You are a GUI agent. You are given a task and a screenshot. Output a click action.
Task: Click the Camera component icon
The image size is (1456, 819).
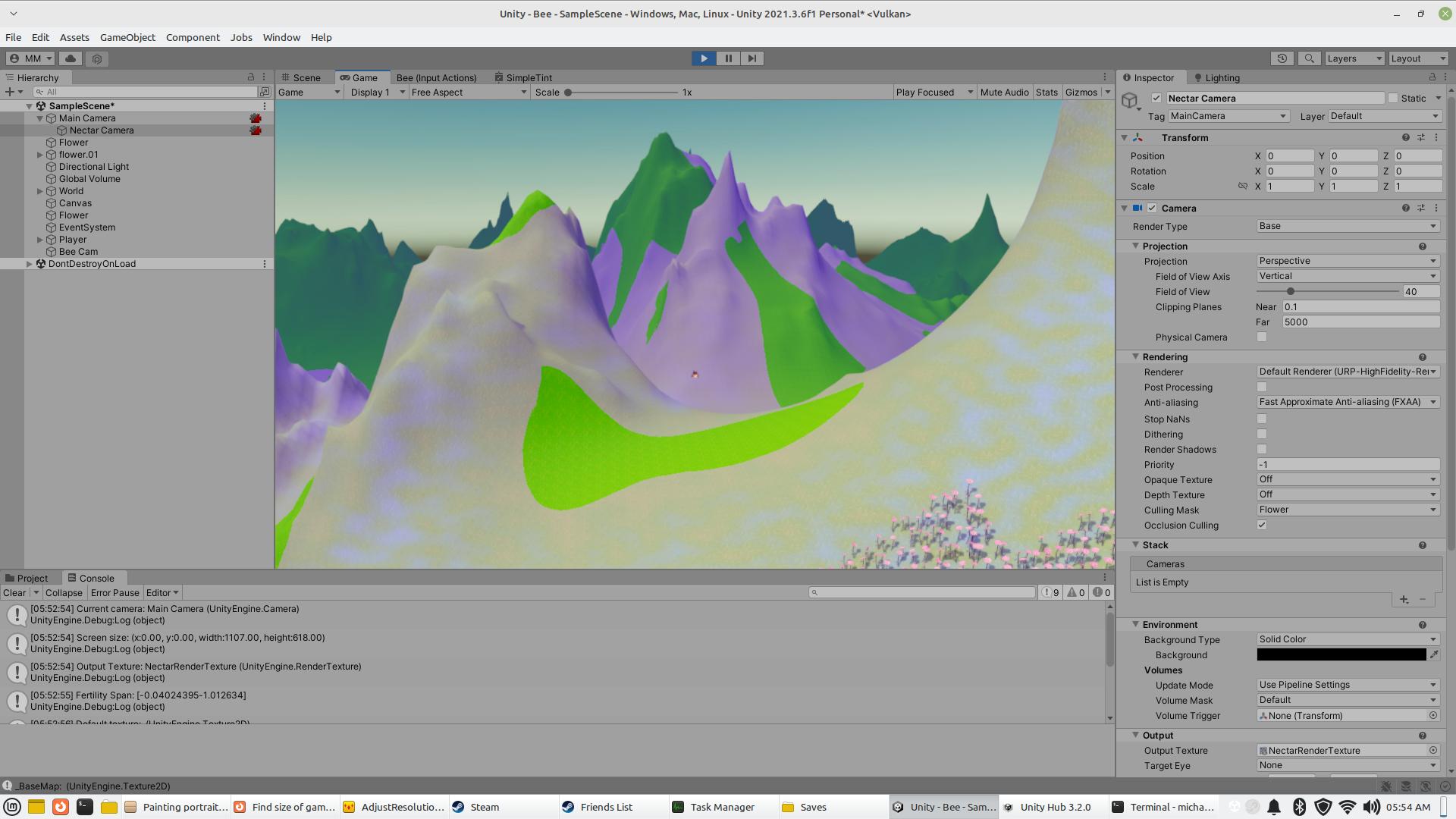(x=1138, y=207)
